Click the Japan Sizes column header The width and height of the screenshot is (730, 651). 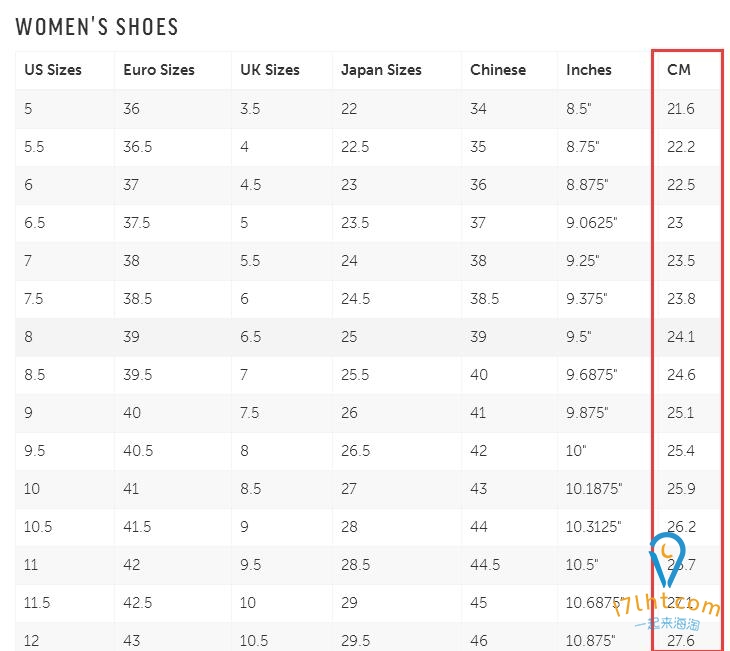pyautogui.click(x=381, y=70)
